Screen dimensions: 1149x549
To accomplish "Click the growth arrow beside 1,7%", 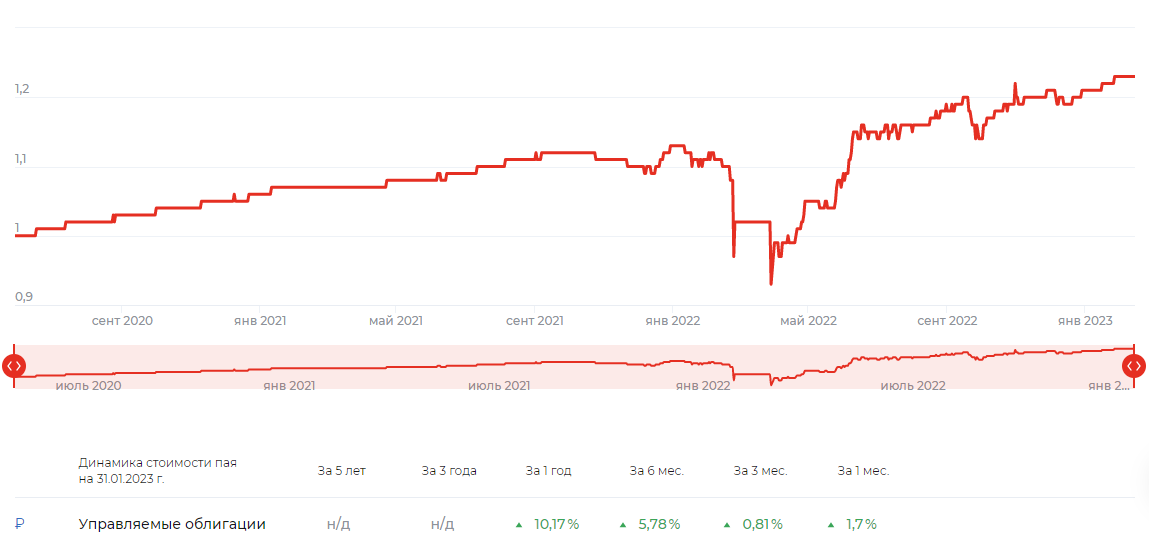I will tap(831, 524).
